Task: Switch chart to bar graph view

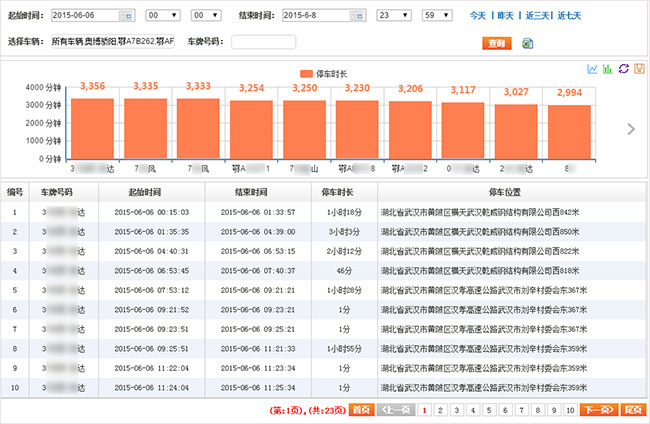Action: pos(608,69)
